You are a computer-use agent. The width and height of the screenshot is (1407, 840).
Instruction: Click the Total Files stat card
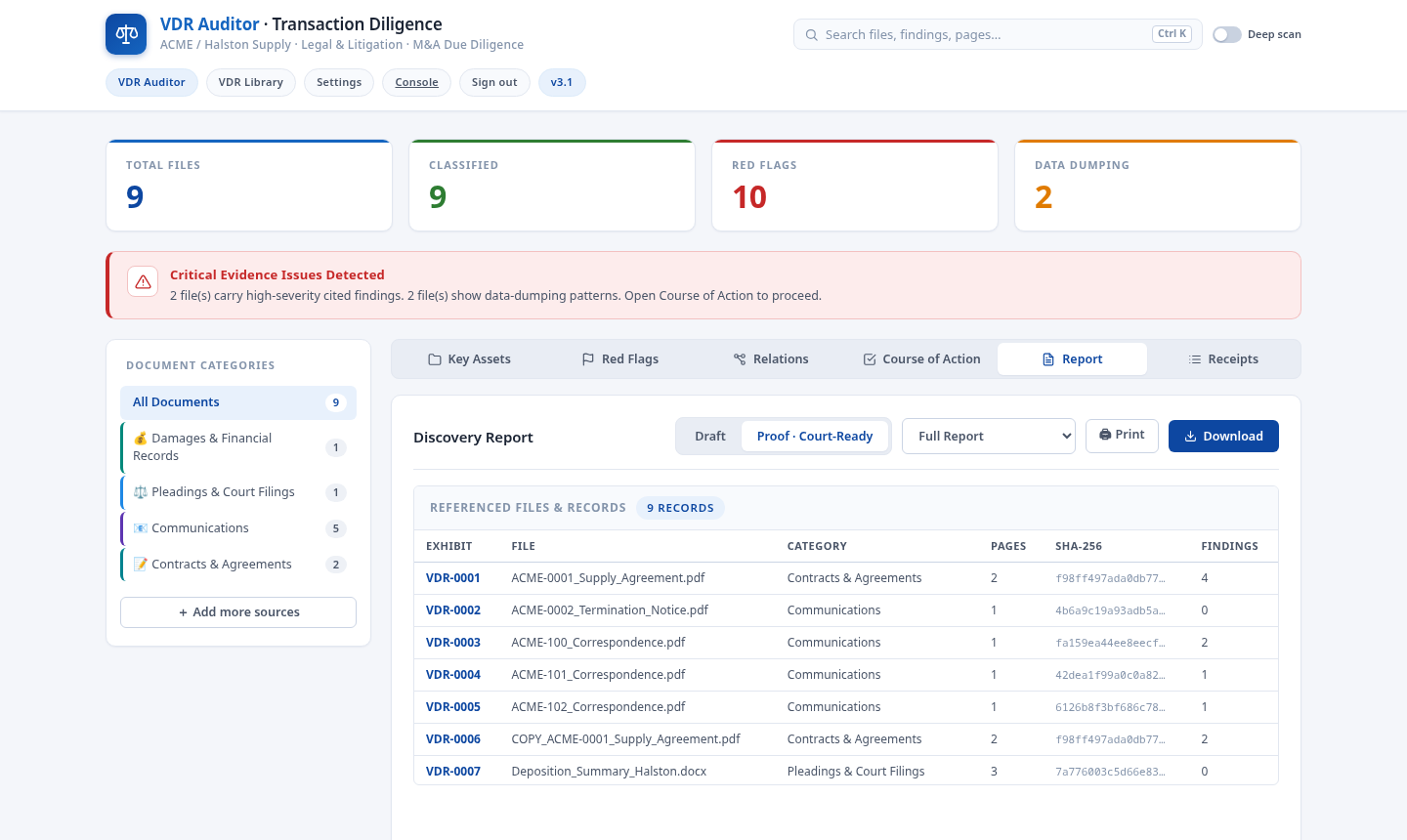tap(249, 186)
